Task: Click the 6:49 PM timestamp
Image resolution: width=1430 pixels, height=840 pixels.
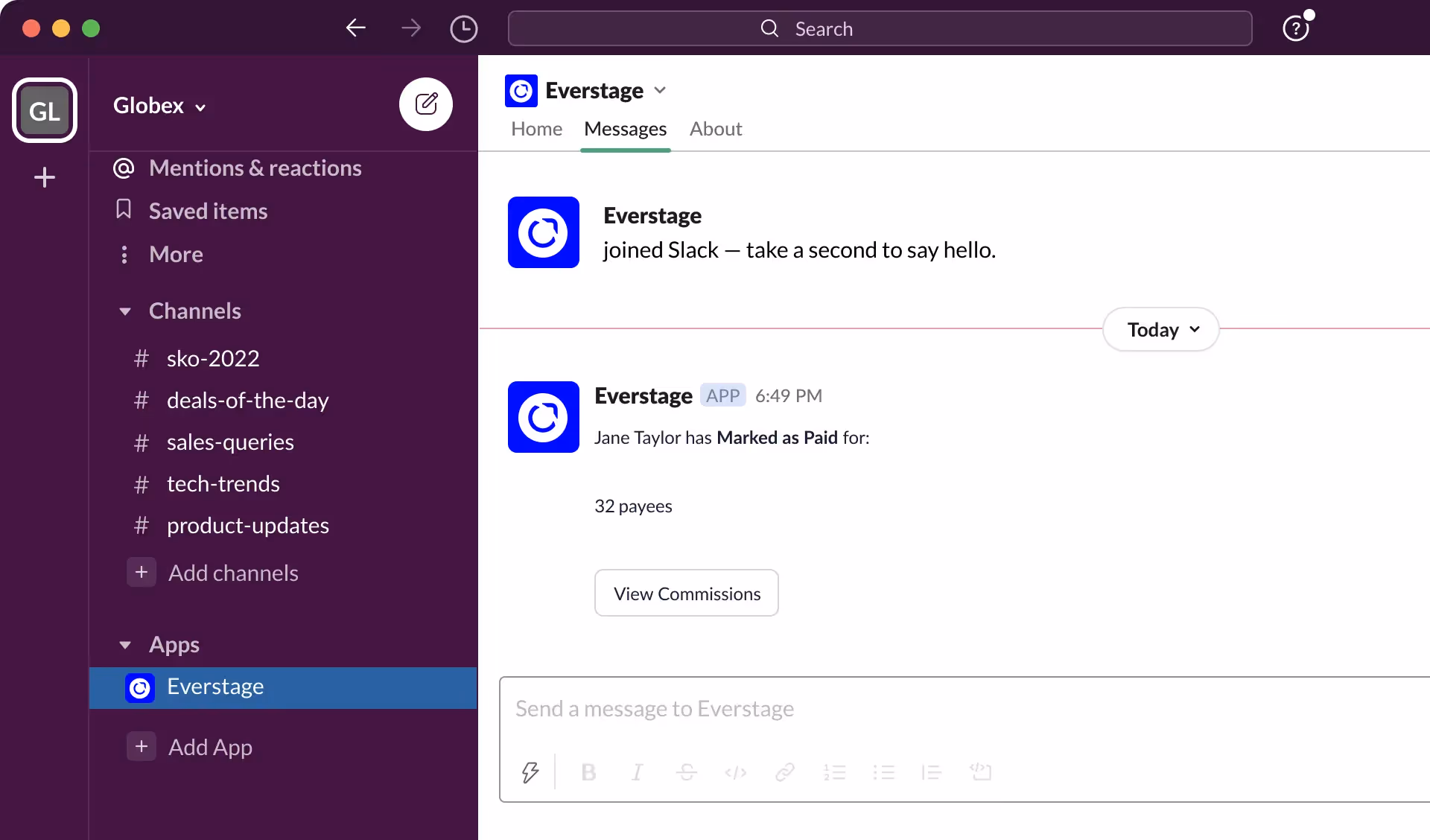Action: click(x=789, y=395)
